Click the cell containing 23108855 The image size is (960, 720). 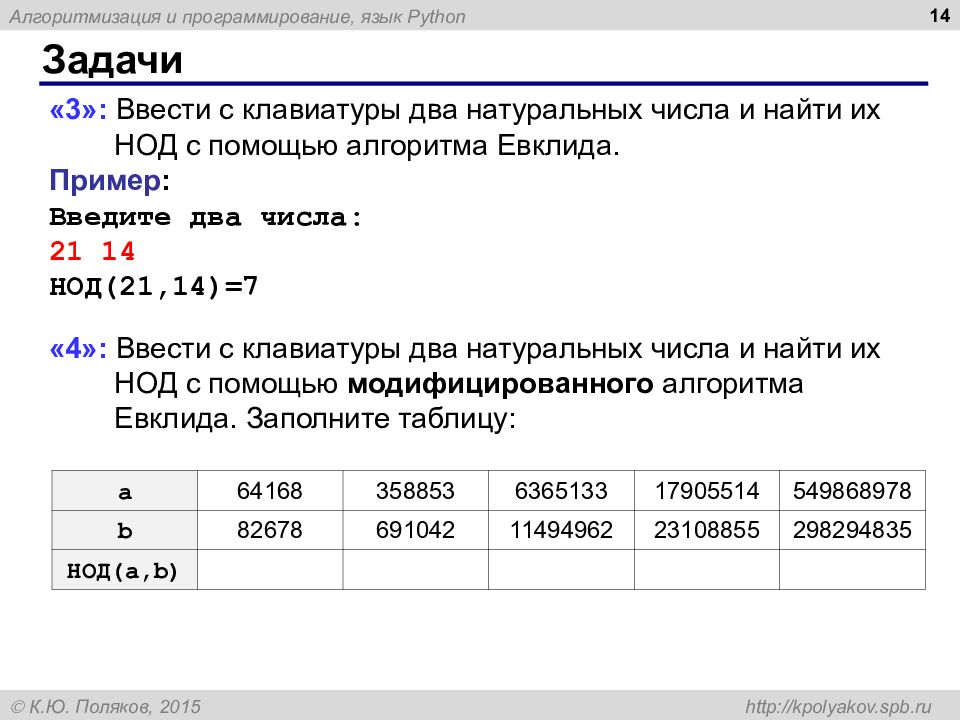[x=707, y=530]
